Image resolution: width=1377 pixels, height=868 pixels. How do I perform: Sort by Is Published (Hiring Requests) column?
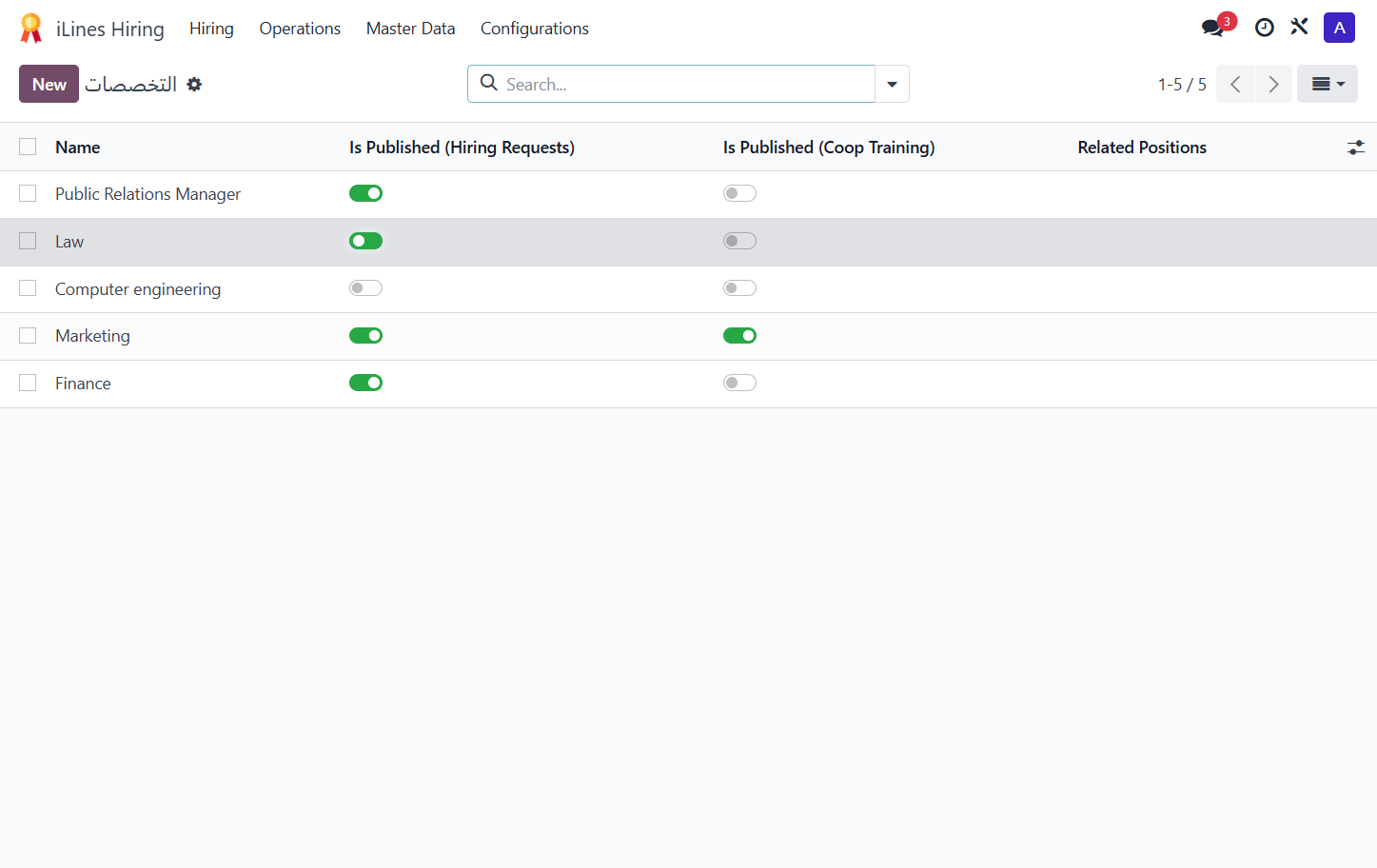click(462, 148)
